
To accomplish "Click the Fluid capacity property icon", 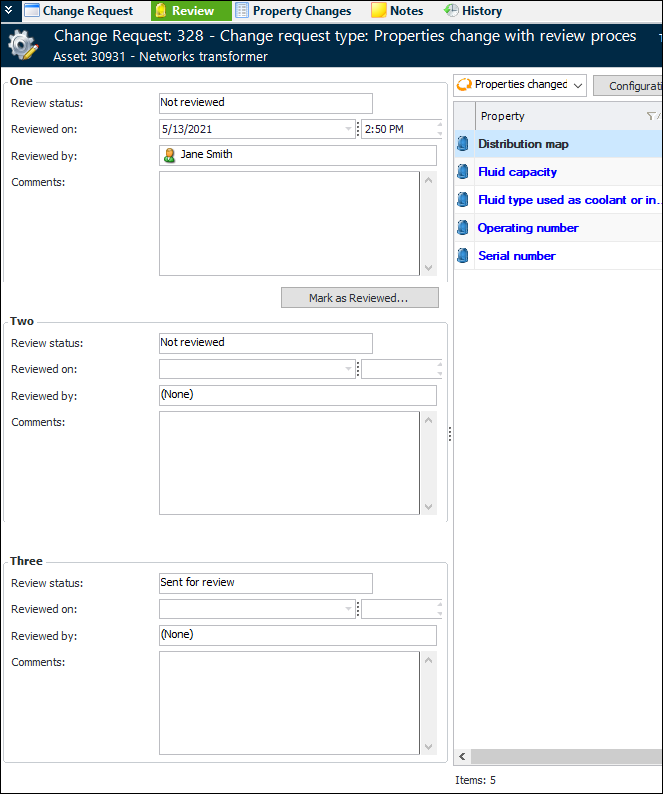I will point(463,172).
